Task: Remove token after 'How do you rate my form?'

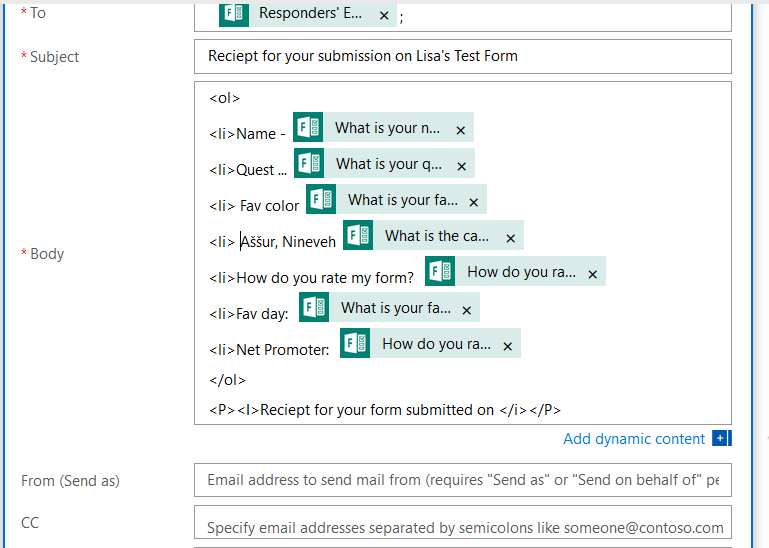Action: pos(592,274)
